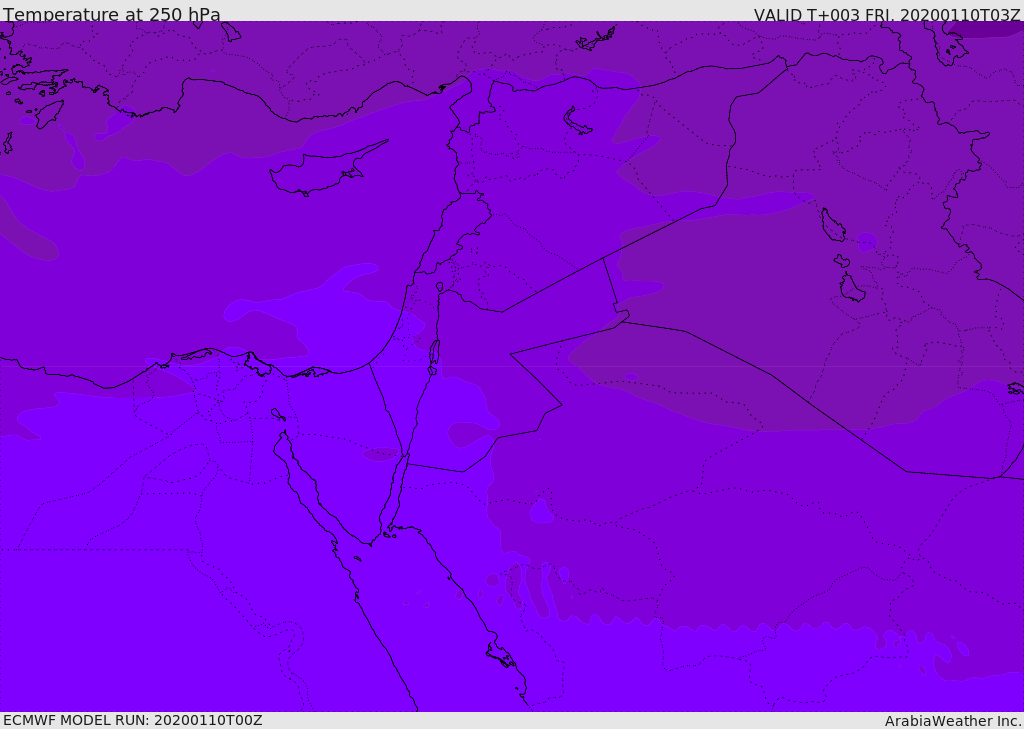This screenshot has width=1024, height=729.
Task: Click Lake Assad in northern Syria
Action: coord(578,121)
